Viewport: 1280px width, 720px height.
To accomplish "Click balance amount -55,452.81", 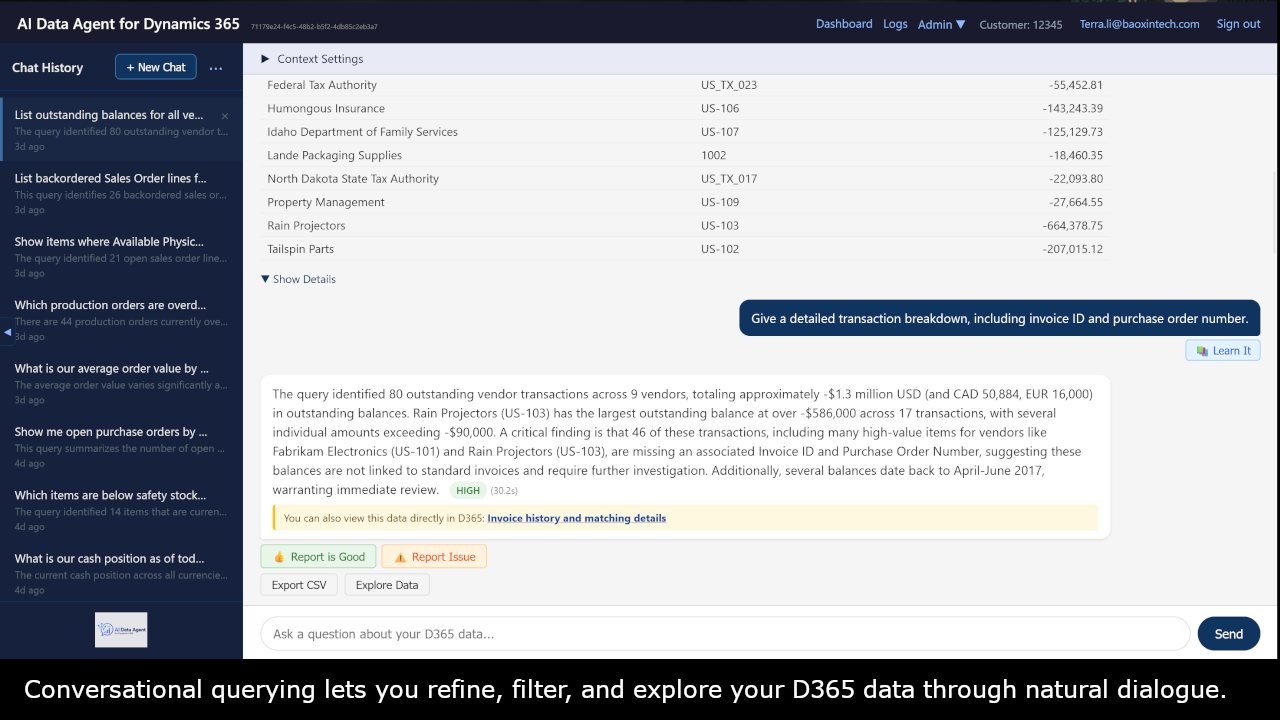I will 1076,85.
